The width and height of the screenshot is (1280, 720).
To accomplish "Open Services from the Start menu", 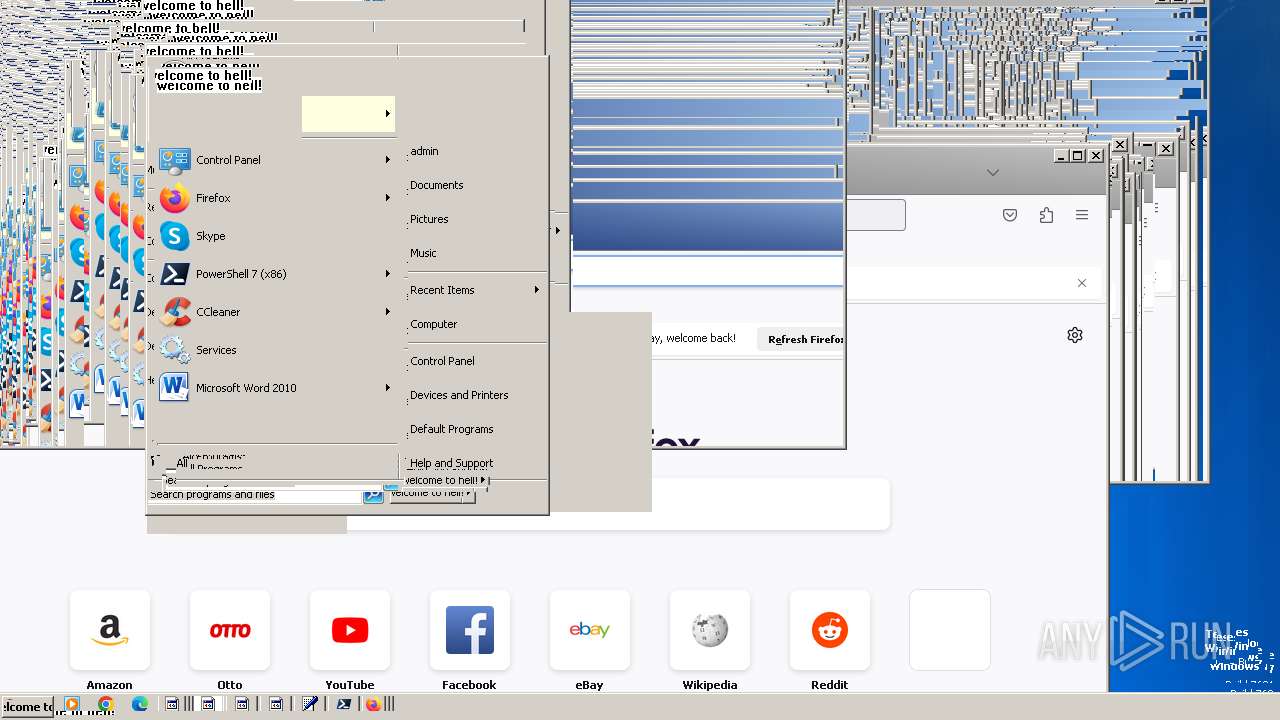I will click(x=175, y=350).
